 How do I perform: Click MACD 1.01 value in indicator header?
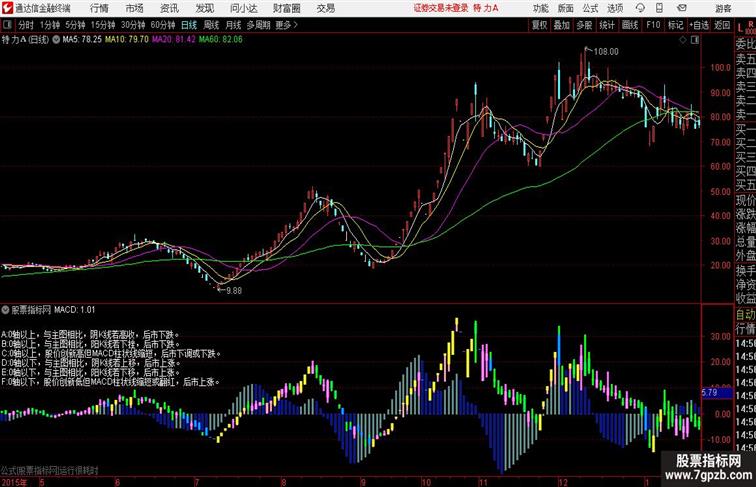[75, 310]
